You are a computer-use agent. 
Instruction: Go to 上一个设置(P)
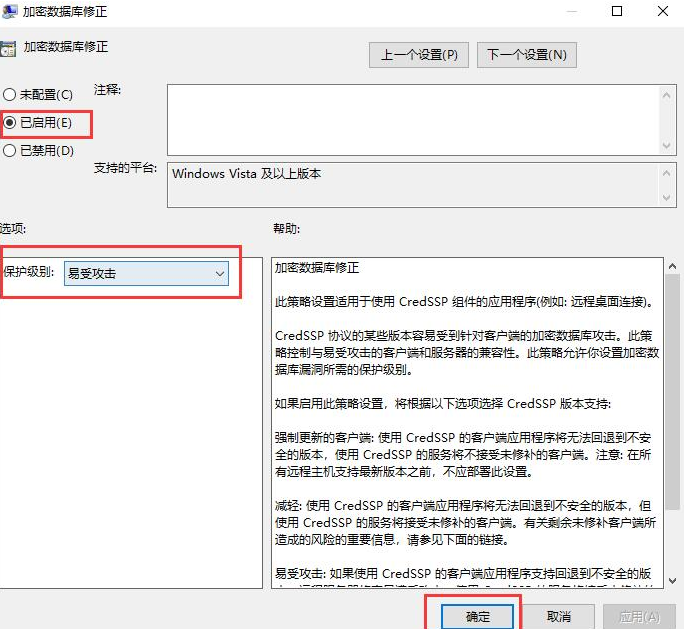(419, 54)
